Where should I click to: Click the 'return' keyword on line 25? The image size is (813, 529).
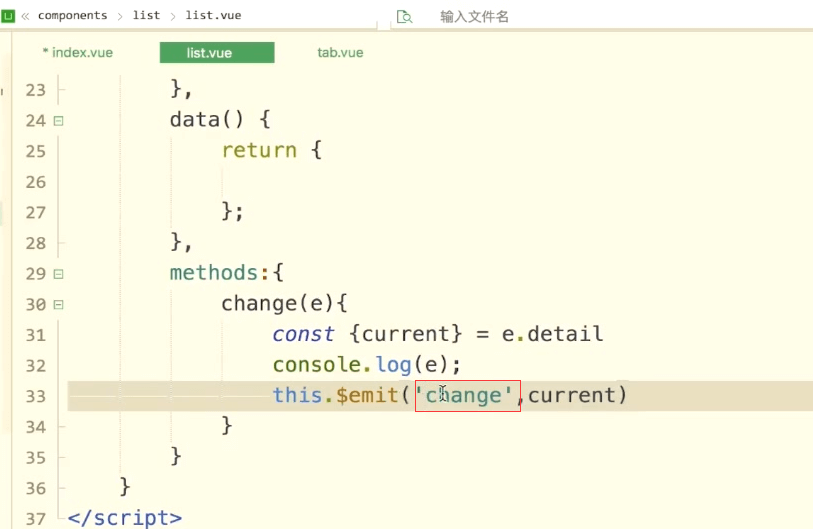pyautogui.click(x=259, y=150)
